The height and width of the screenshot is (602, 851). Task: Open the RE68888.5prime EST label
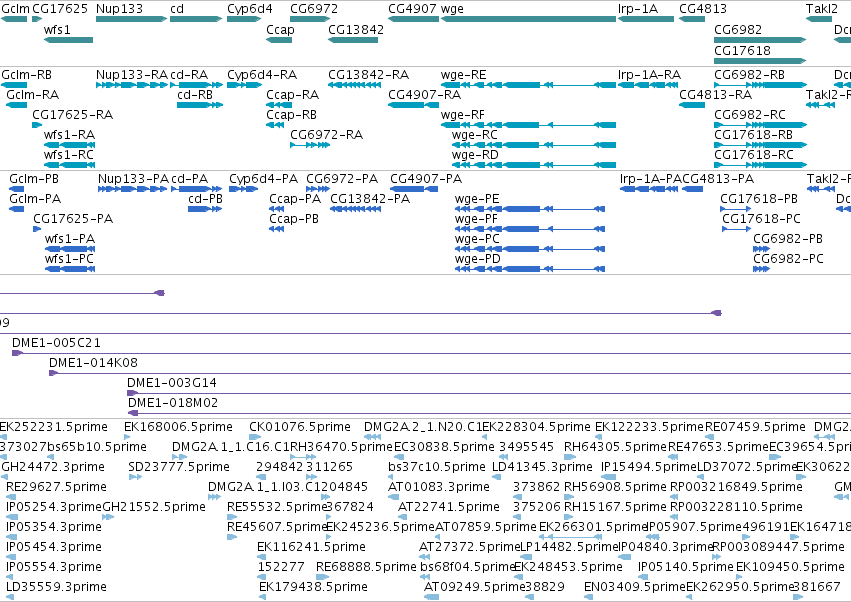pyautogui.click(x=366, y=567)
